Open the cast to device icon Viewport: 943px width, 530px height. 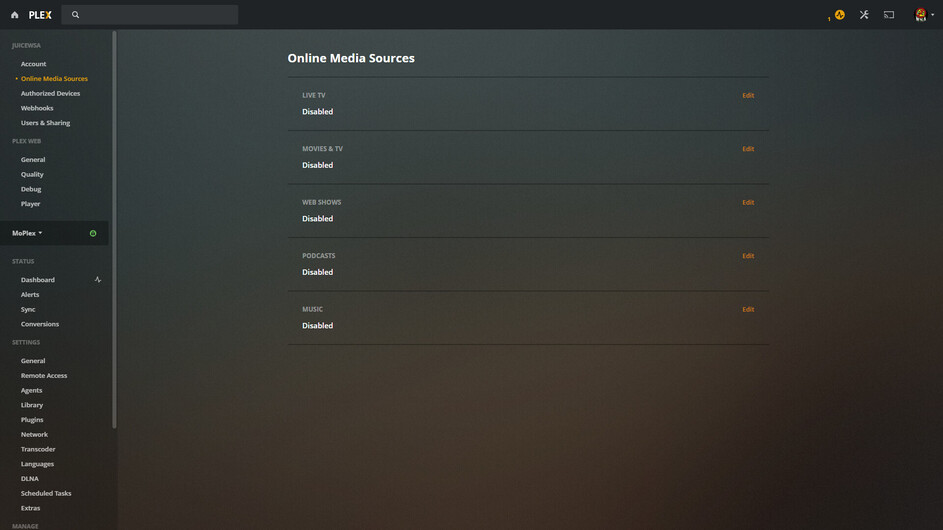[889, 15]
